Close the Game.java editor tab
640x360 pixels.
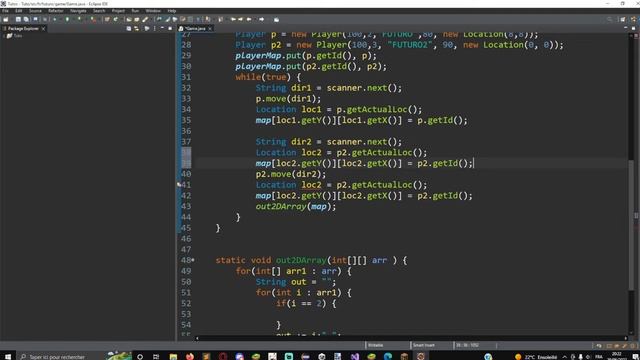[210, 29]
